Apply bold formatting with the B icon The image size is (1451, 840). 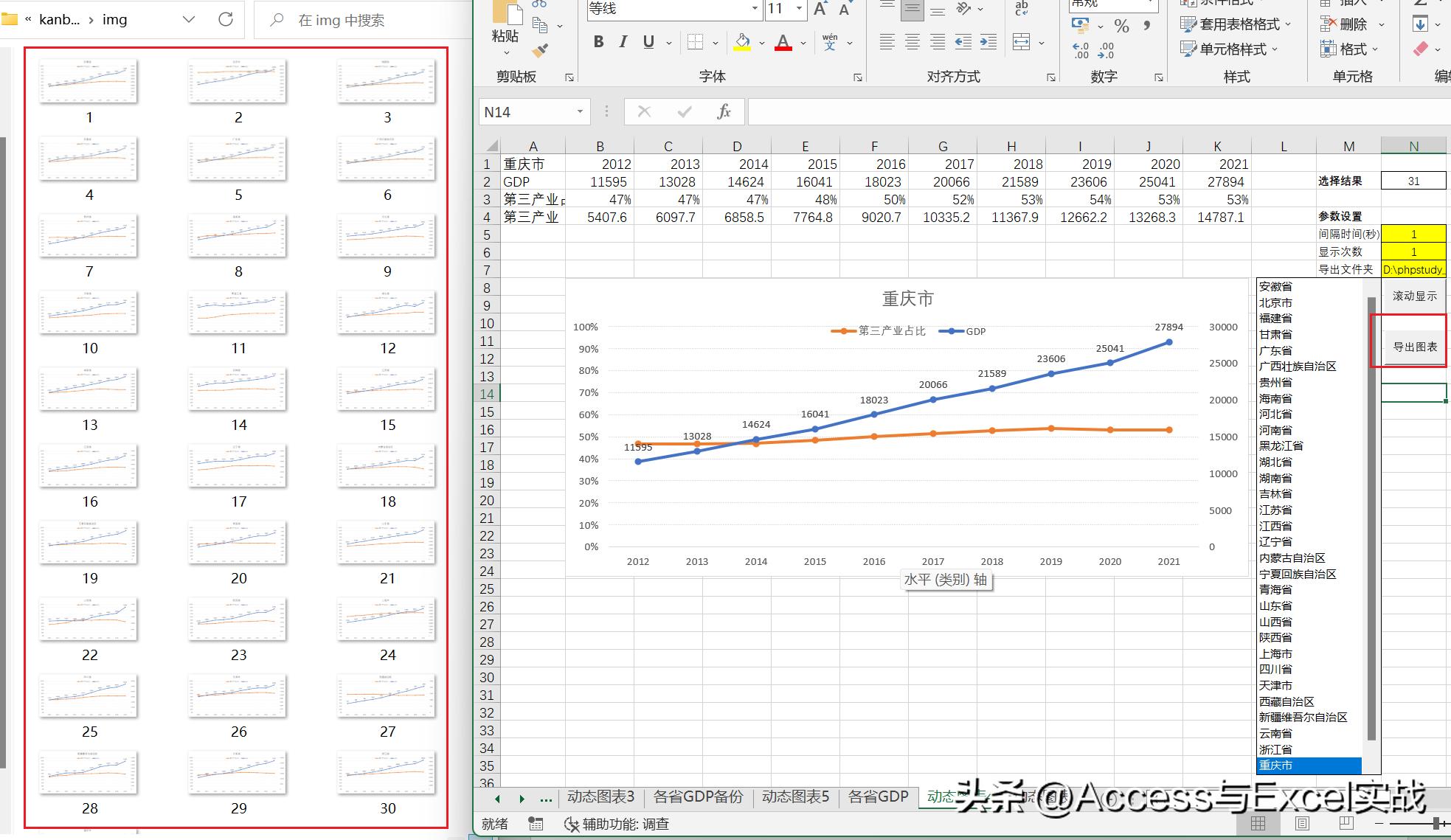click(598, 42)
